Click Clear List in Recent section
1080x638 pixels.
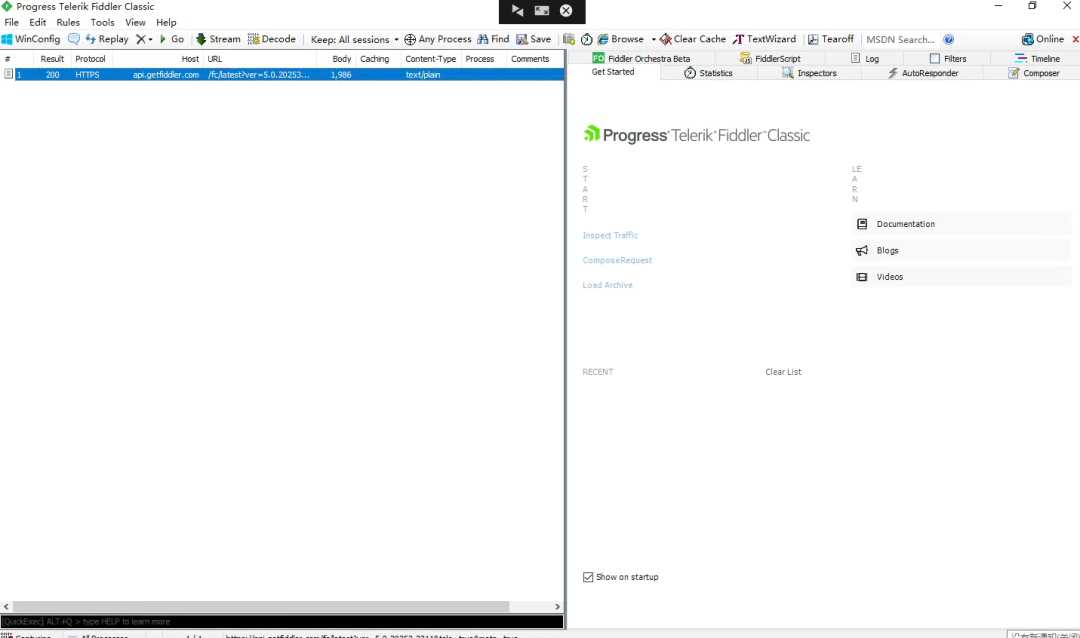tap(783, 372)
